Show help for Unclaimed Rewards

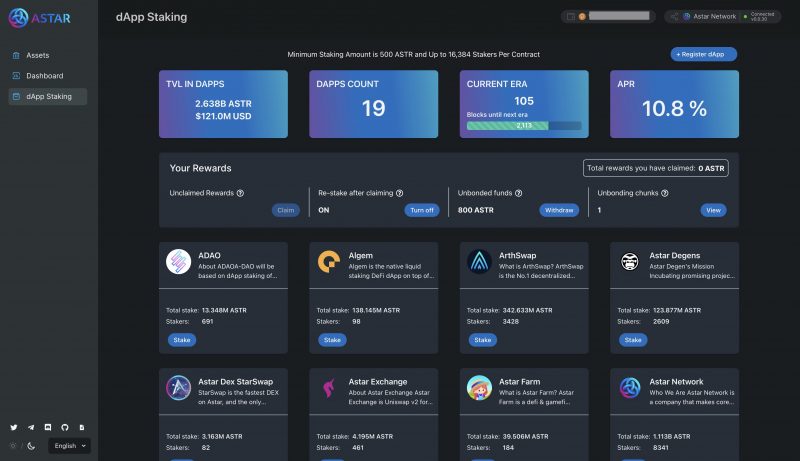pos(240,193)
